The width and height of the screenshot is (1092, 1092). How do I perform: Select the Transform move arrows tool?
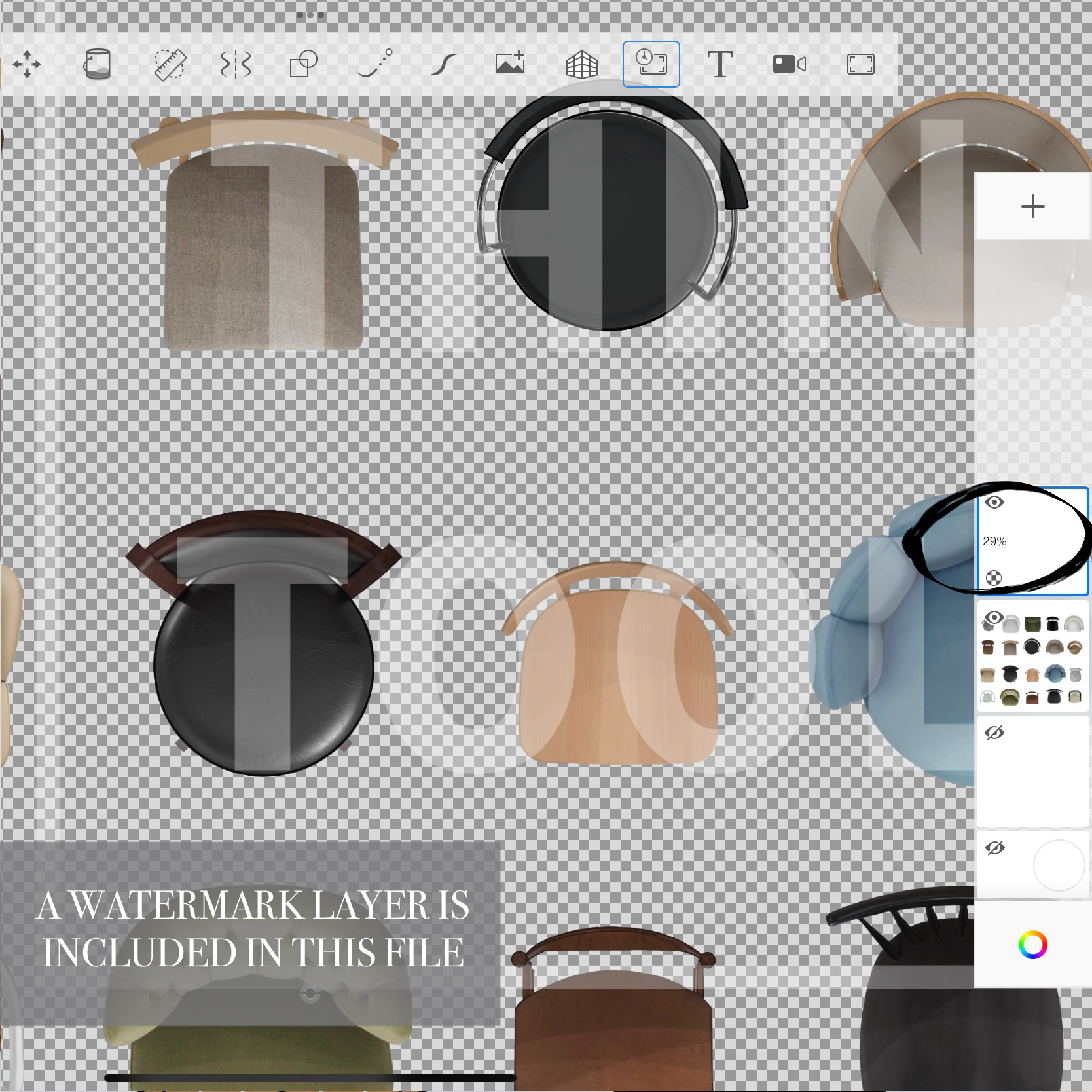(27, 64)
